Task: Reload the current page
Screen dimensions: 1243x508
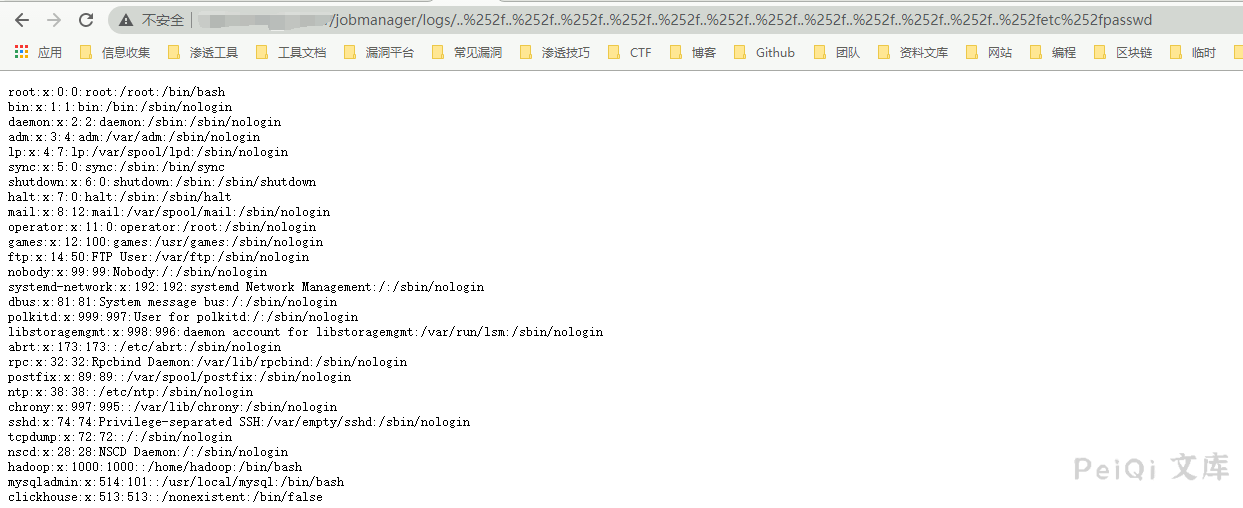Action: (x=86, y=20)
